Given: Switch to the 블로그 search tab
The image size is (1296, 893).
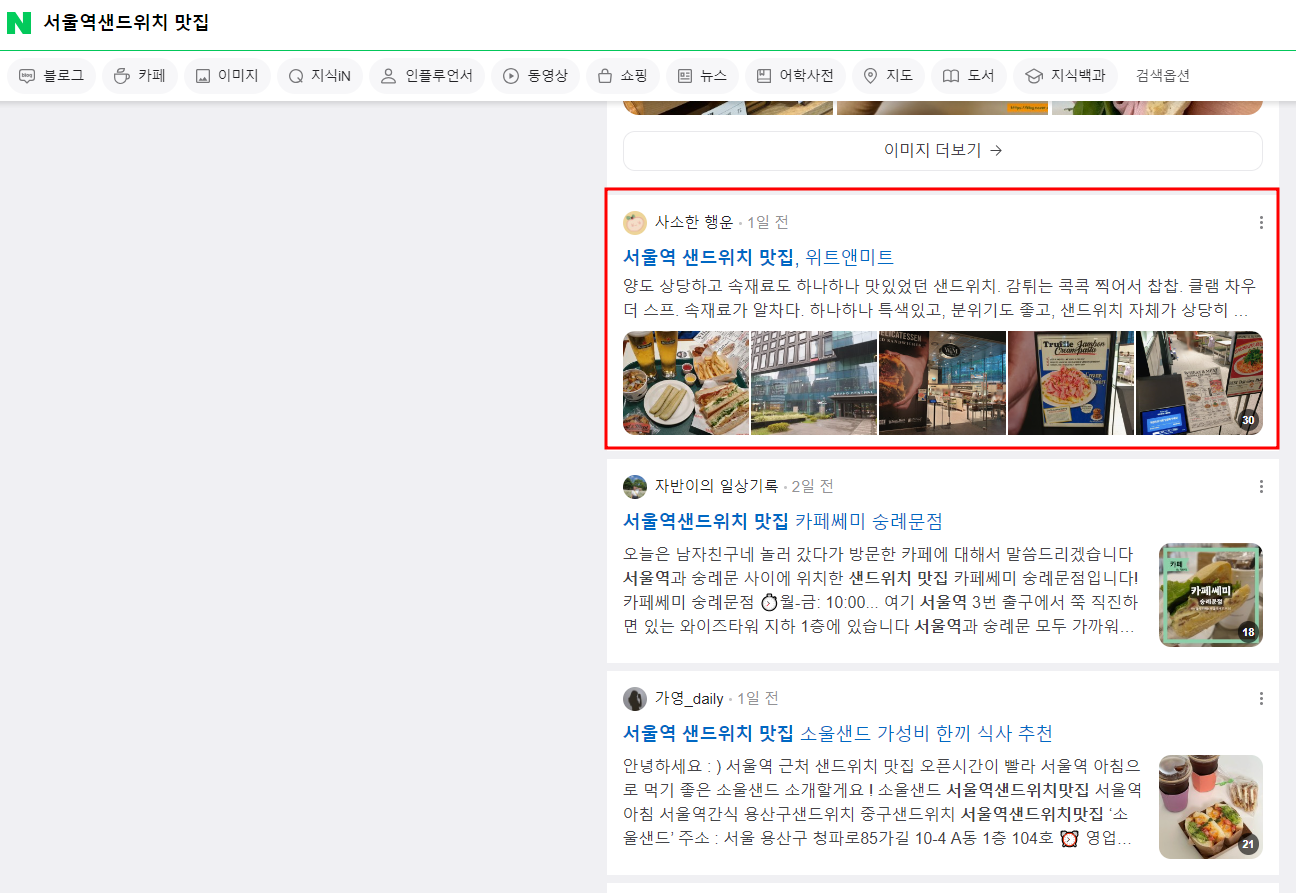Looking at the screenshot, I should (52, 76).
